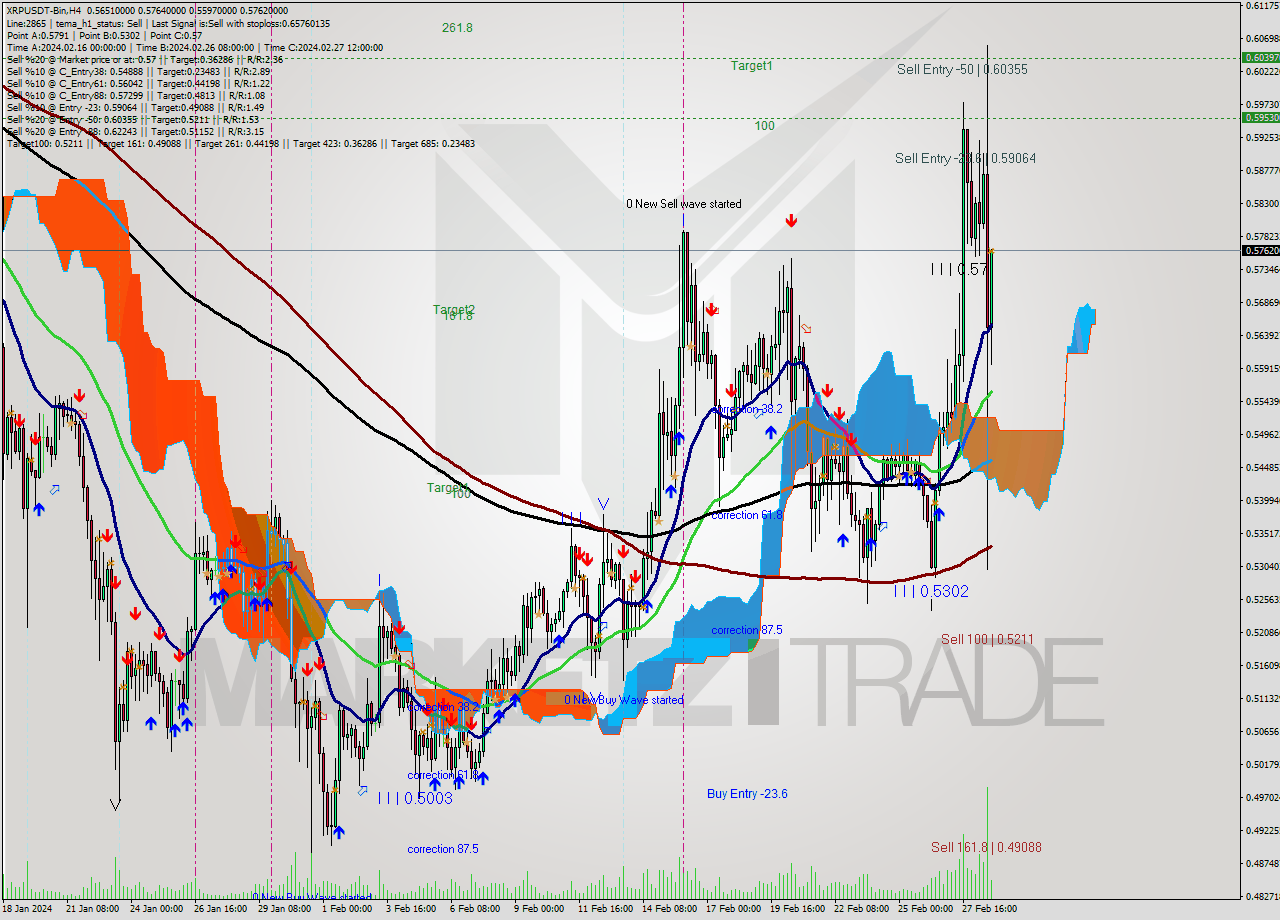This screenshot has width=1280, height=920.
Task: Click the '9 Feb 00:00' time axis label
Action: pos(540,909)
